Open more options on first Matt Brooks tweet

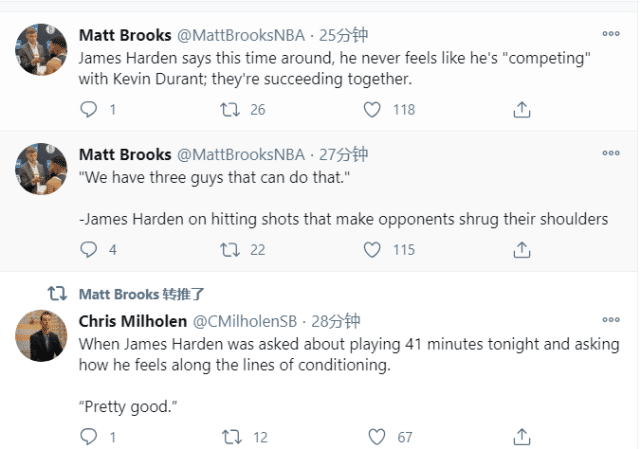coord(610,35)
